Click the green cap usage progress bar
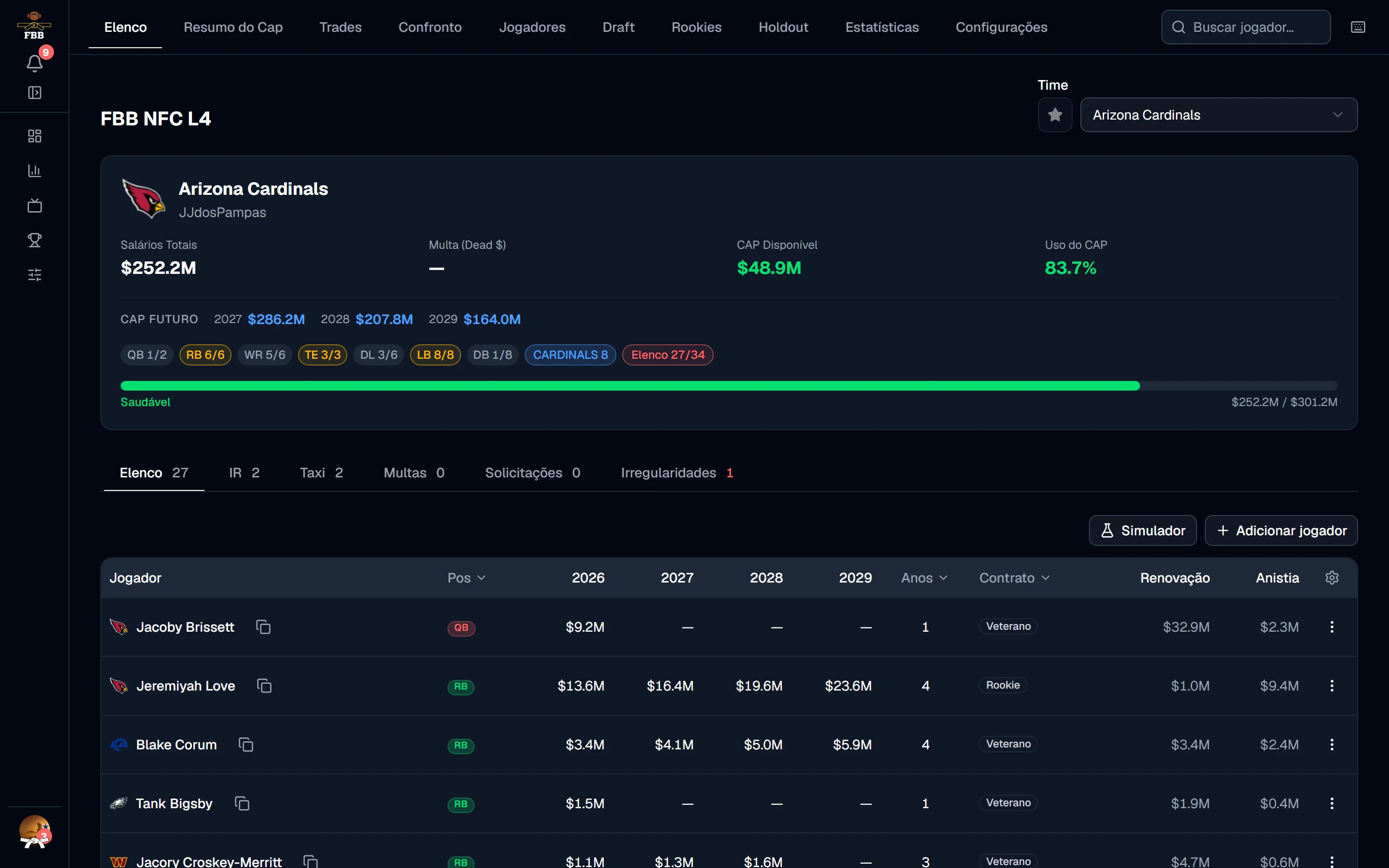1389x868 pixels. coord(630,386)
